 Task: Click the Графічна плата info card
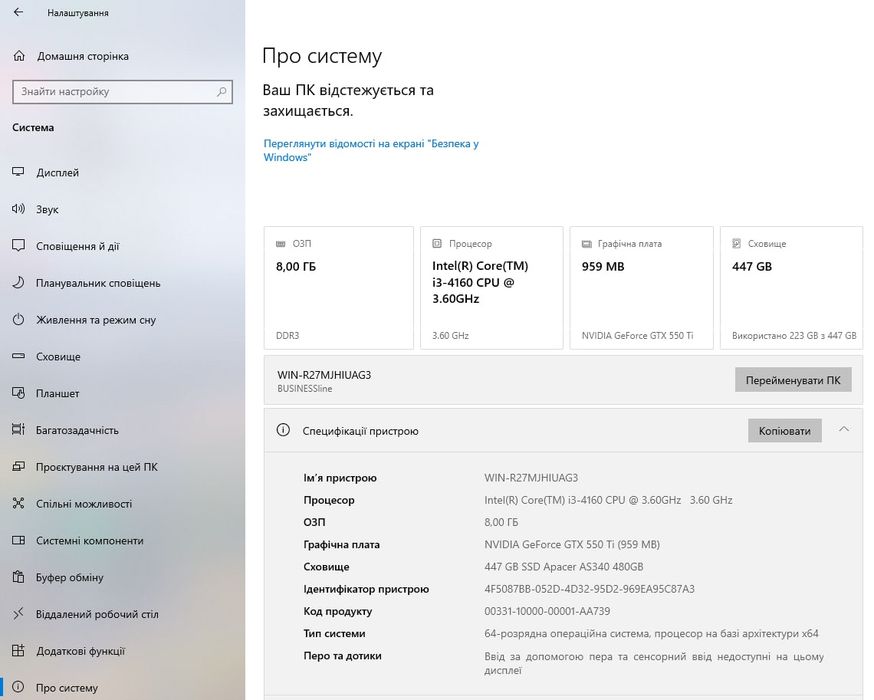pyautogui.click(x=641, y=288)
